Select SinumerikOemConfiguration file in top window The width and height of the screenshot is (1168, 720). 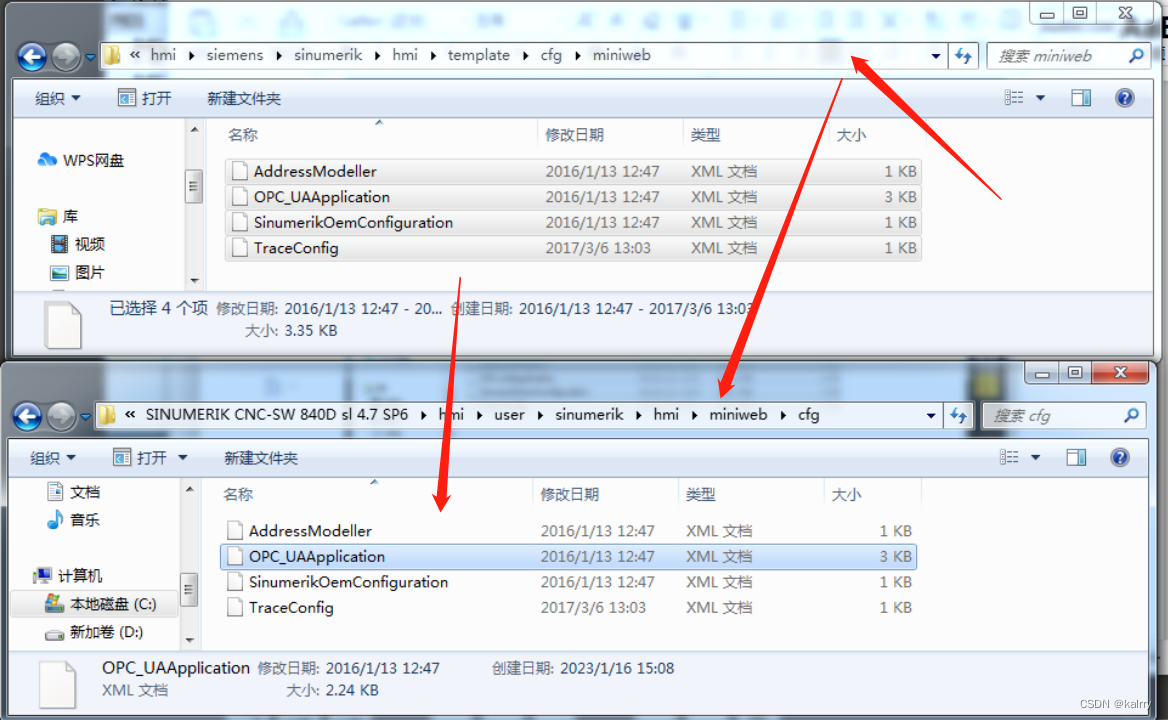tap(573, 222)
